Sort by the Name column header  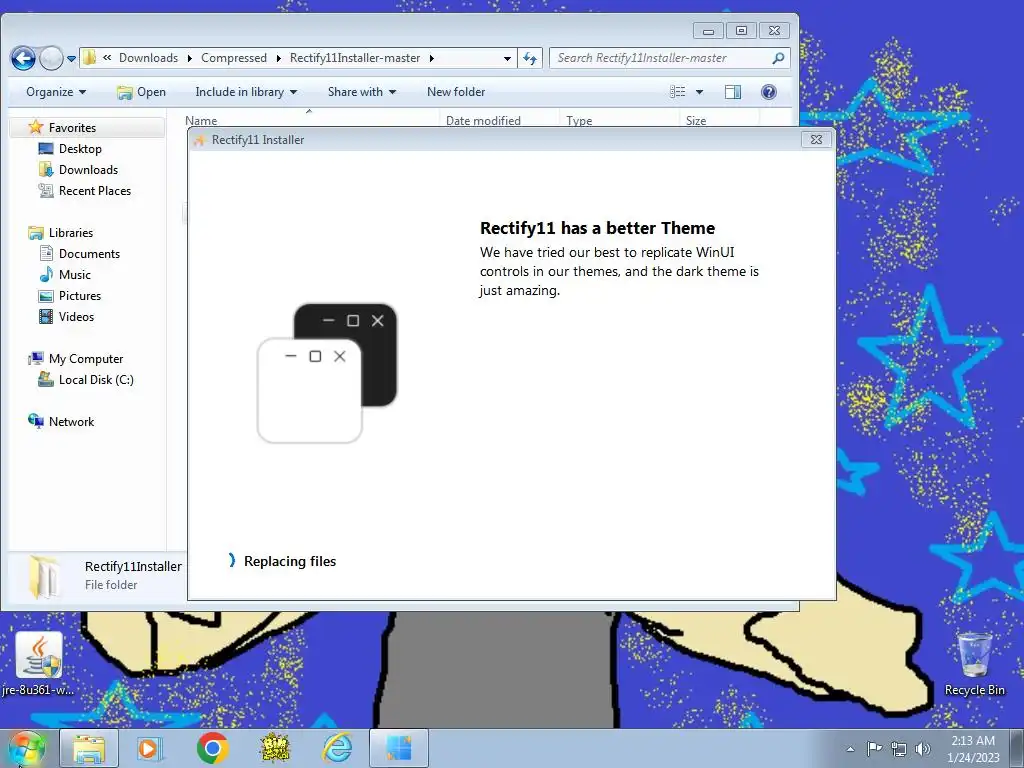pos(201,121)
